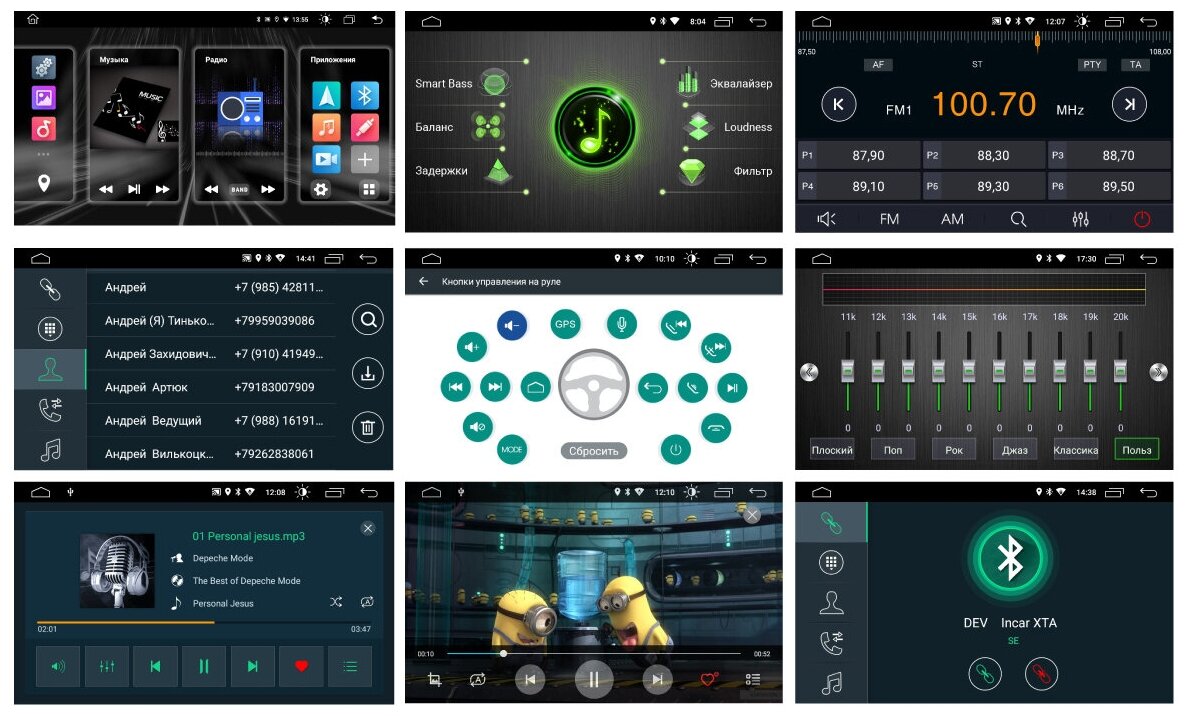Assign power steering wheel button
This screenshot has height=716, width=1188.
click(x=676, y=449)
